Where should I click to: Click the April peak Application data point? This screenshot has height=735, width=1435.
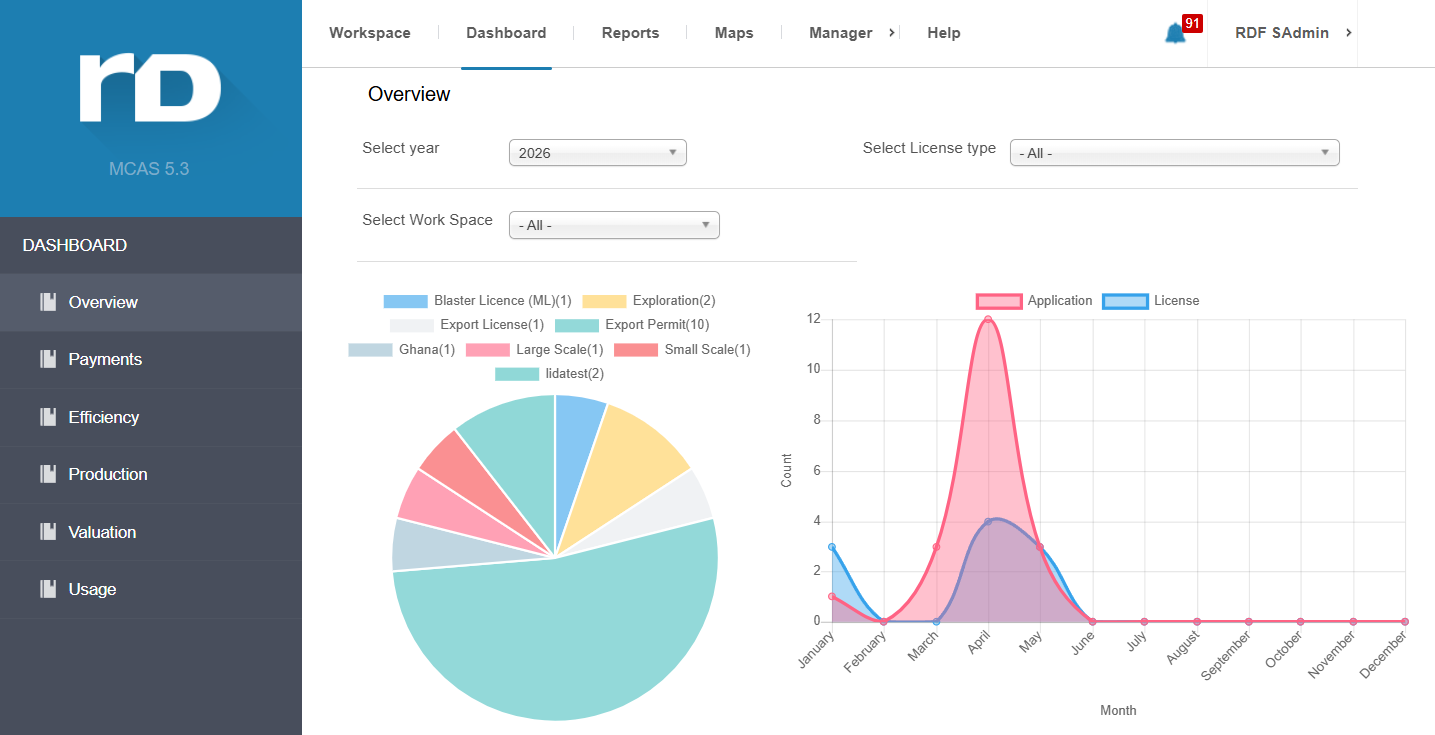pos(988,320)
